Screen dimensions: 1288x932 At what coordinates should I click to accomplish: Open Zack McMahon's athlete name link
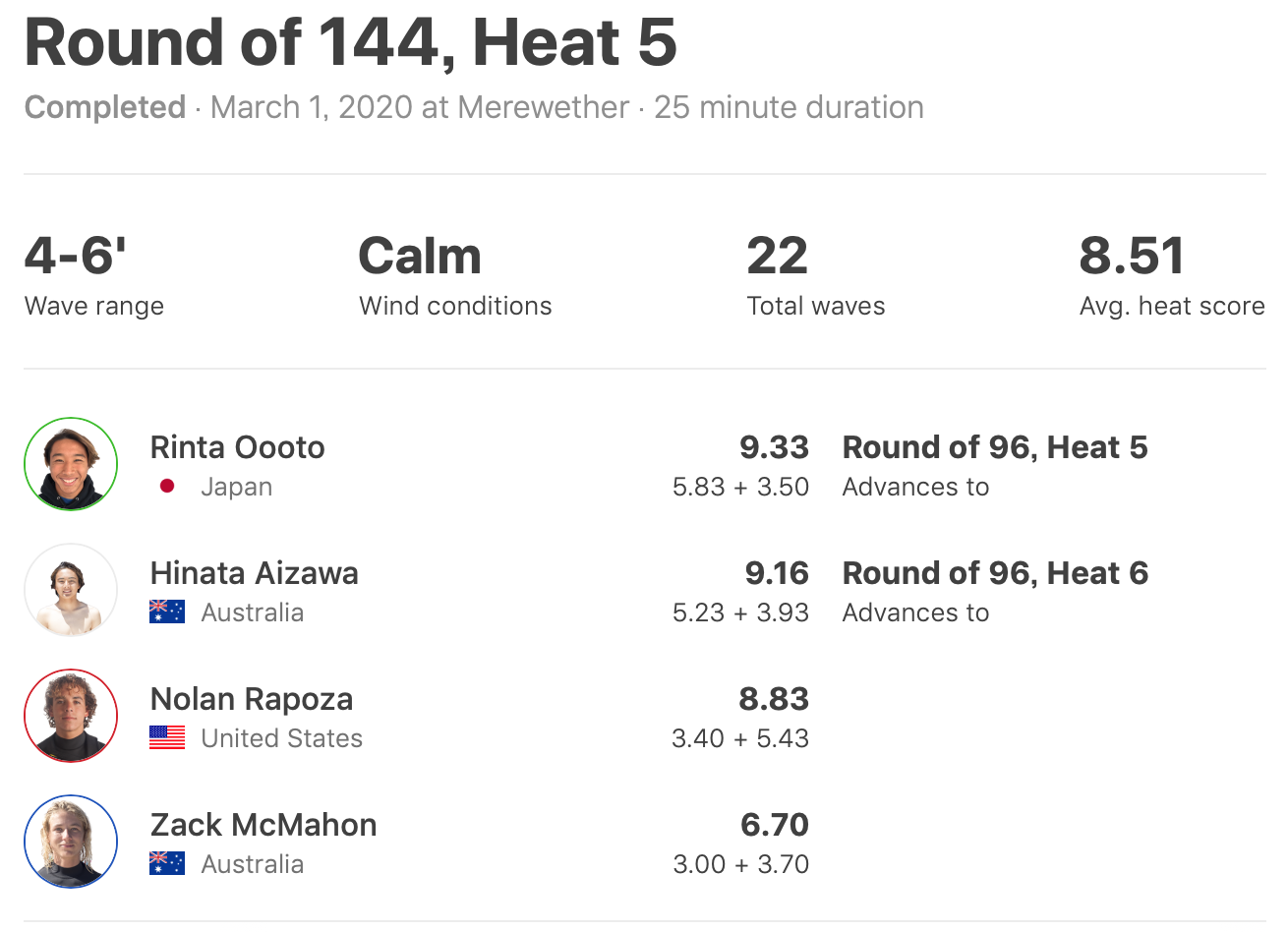(x=263, y=825)
